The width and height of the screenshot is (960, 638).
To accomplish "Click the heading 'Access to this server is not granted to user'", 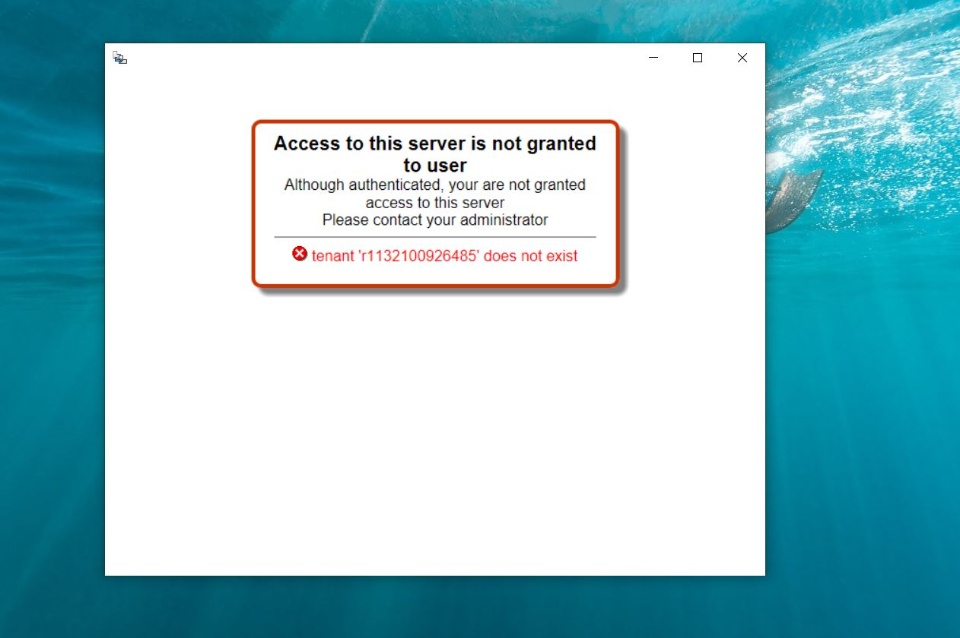I will point(435,154).
